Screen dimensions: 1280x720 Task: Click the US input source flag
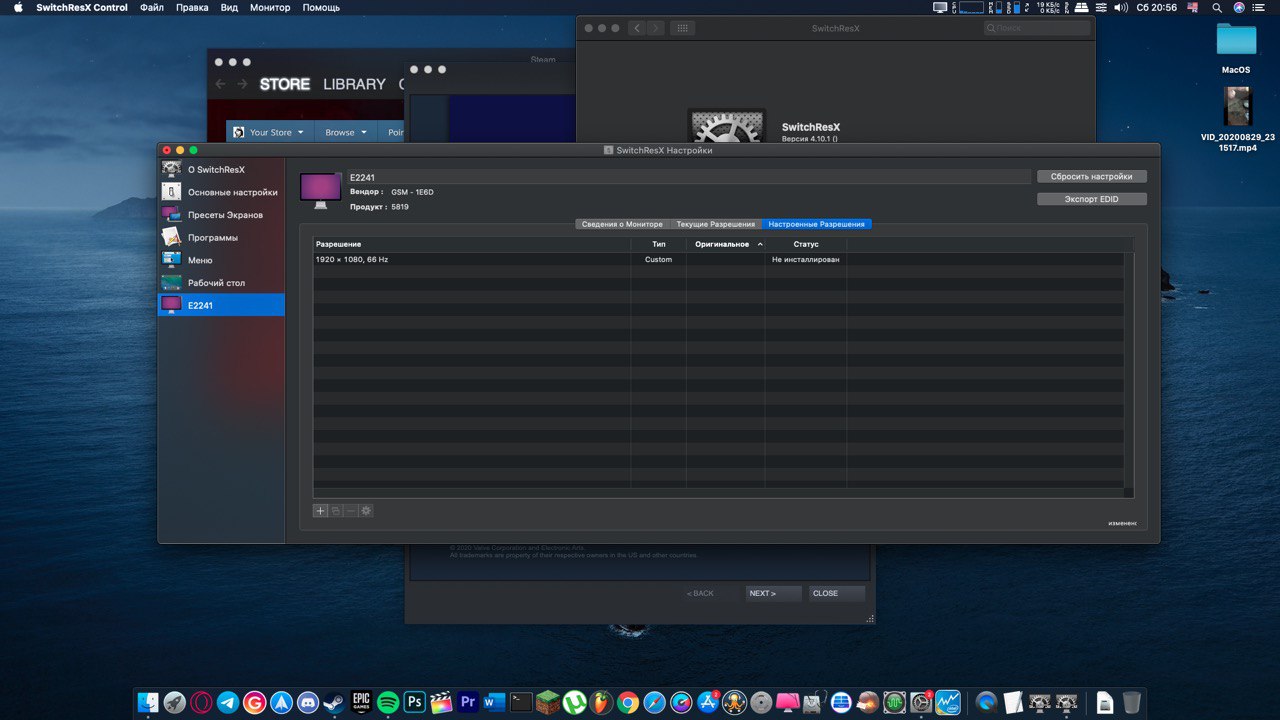[1193, 7]
